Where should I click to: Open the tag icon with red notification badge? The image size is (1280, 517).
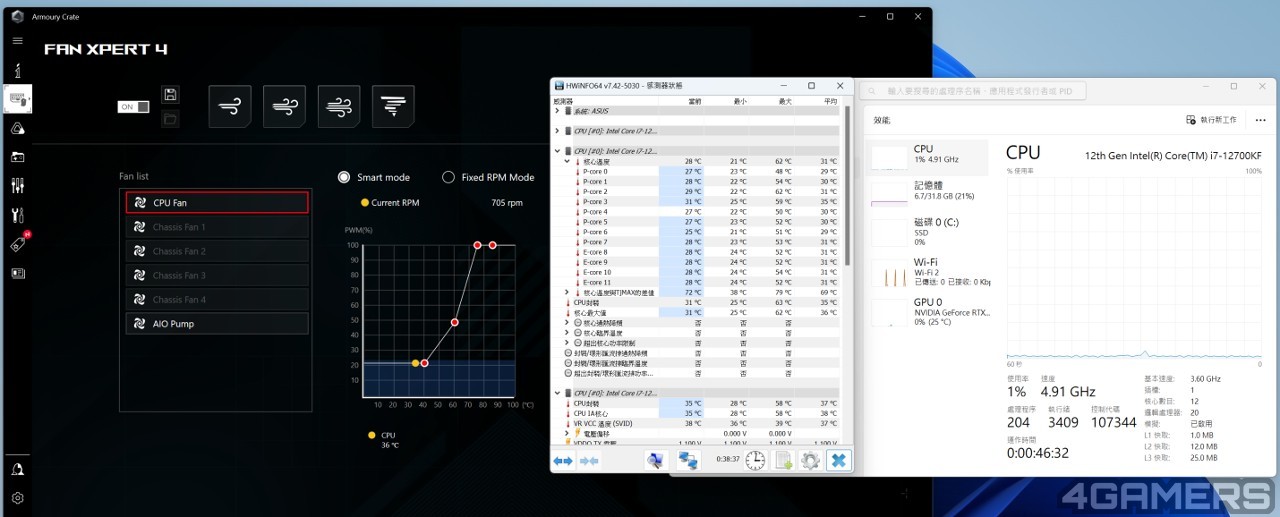tap(18, 244)
